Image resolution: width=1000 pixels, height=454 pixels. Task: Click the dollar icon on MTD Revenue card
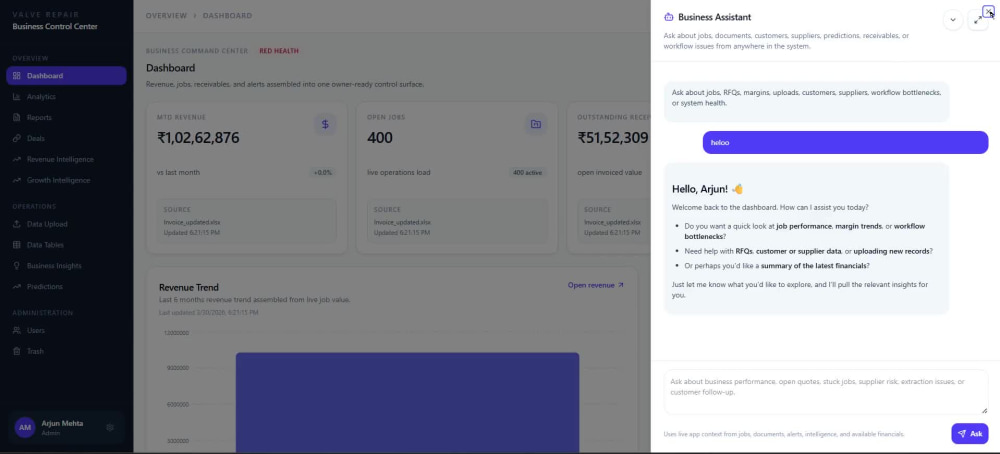click(325, 124)
